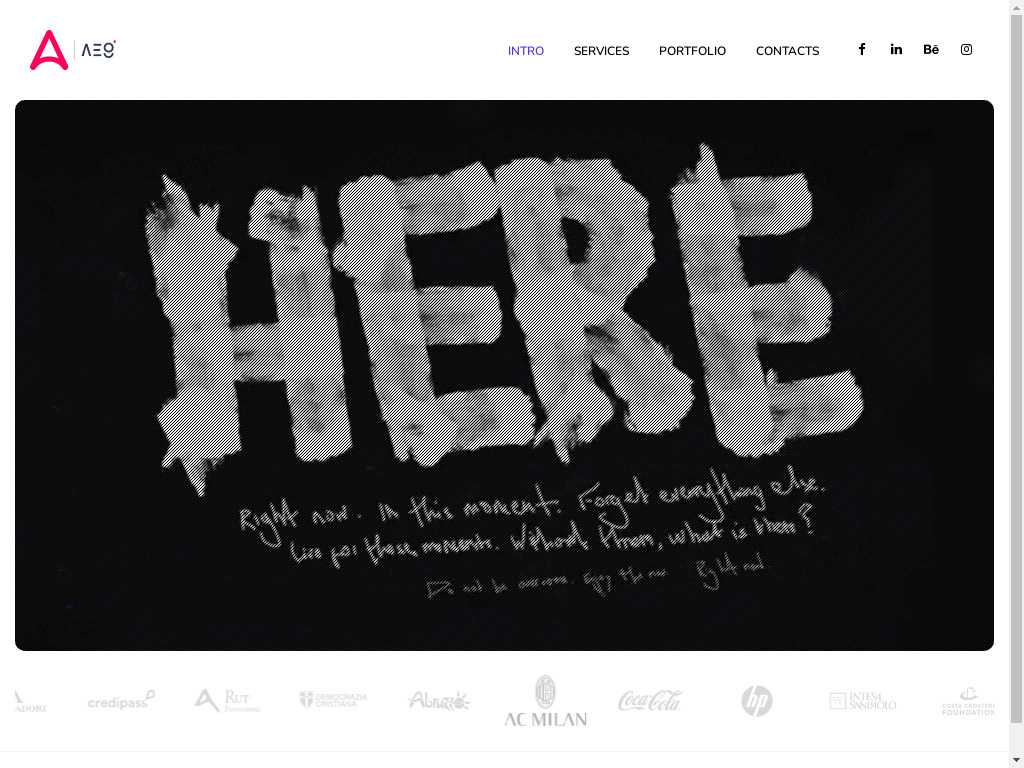Click the Coca-Cola client logo

click(x=650, y=701)
